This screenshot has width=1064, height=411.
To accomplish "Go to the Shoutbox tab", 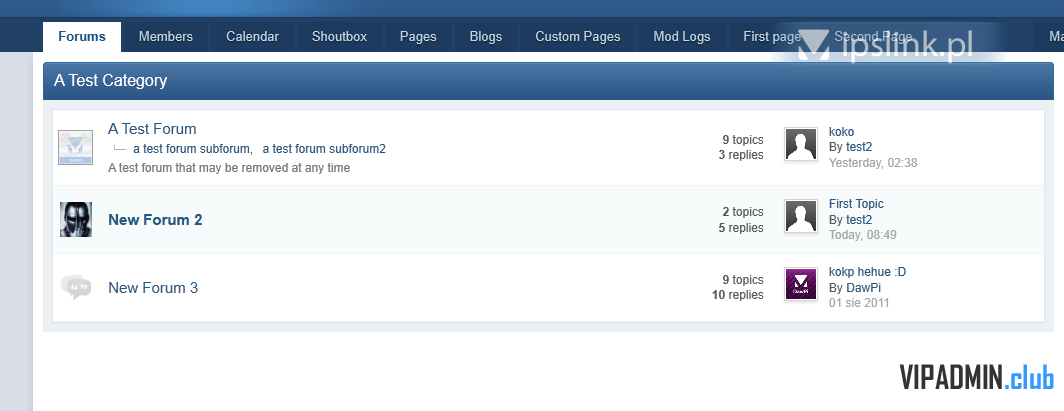I will [x=339, y=37].
